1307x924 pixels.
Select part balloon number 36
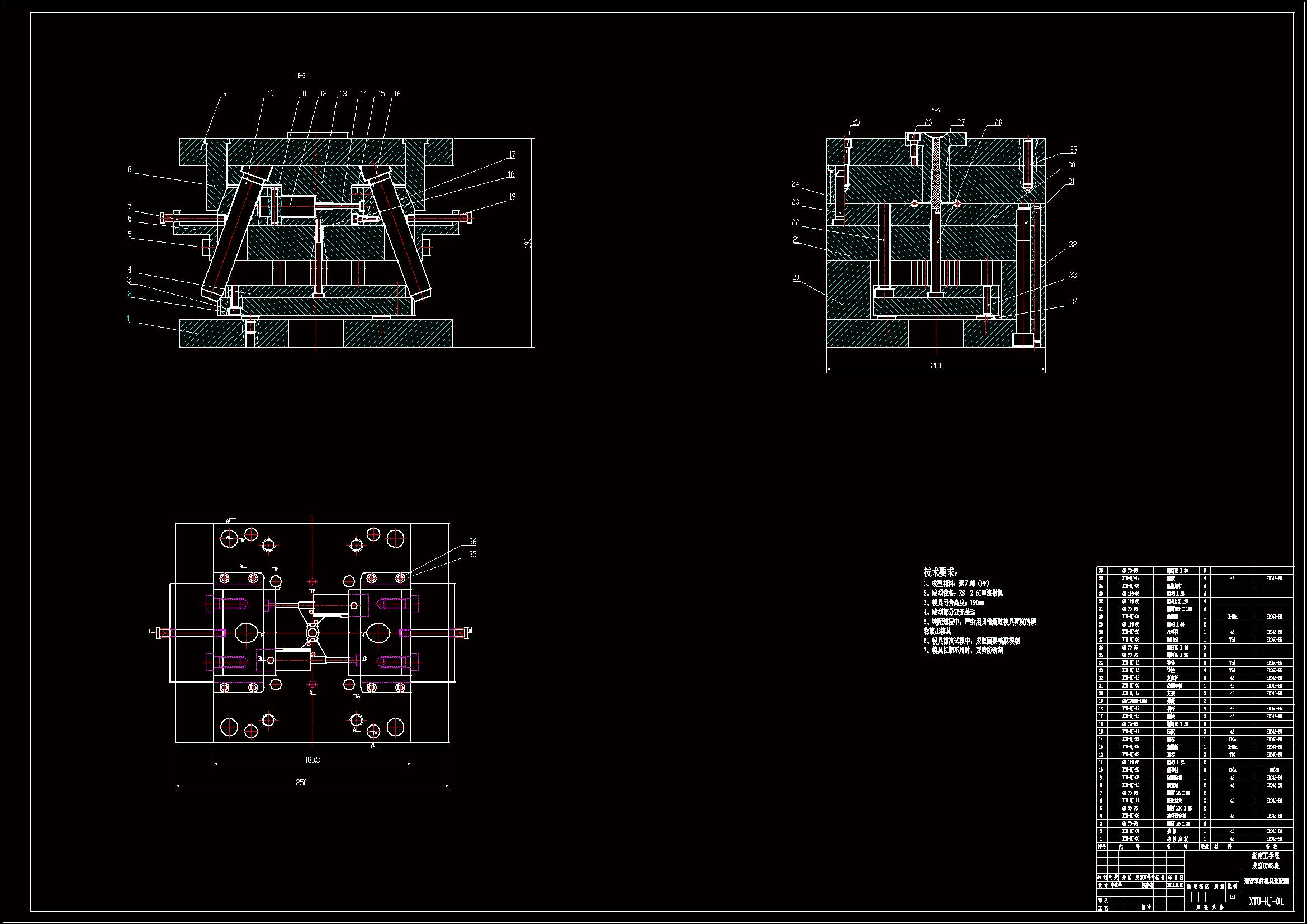pos(472,542)
